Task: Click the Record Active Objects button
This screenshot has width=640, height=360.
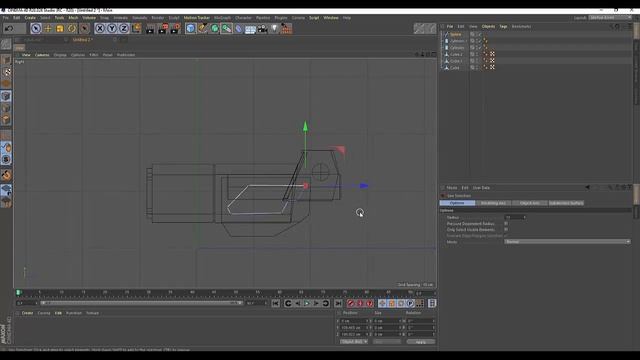Action: click(351, 303)
